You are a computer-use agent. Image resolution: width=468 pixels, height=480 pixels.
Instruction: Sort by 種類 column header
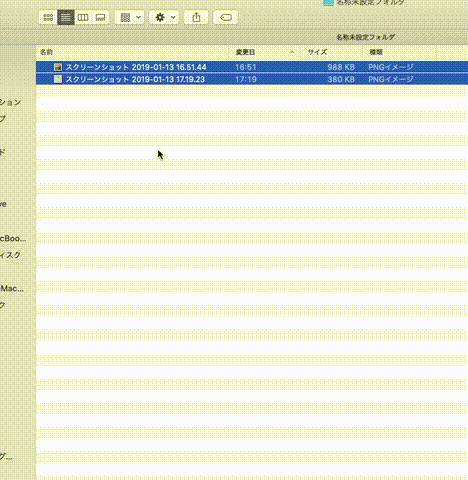[376, 52]
